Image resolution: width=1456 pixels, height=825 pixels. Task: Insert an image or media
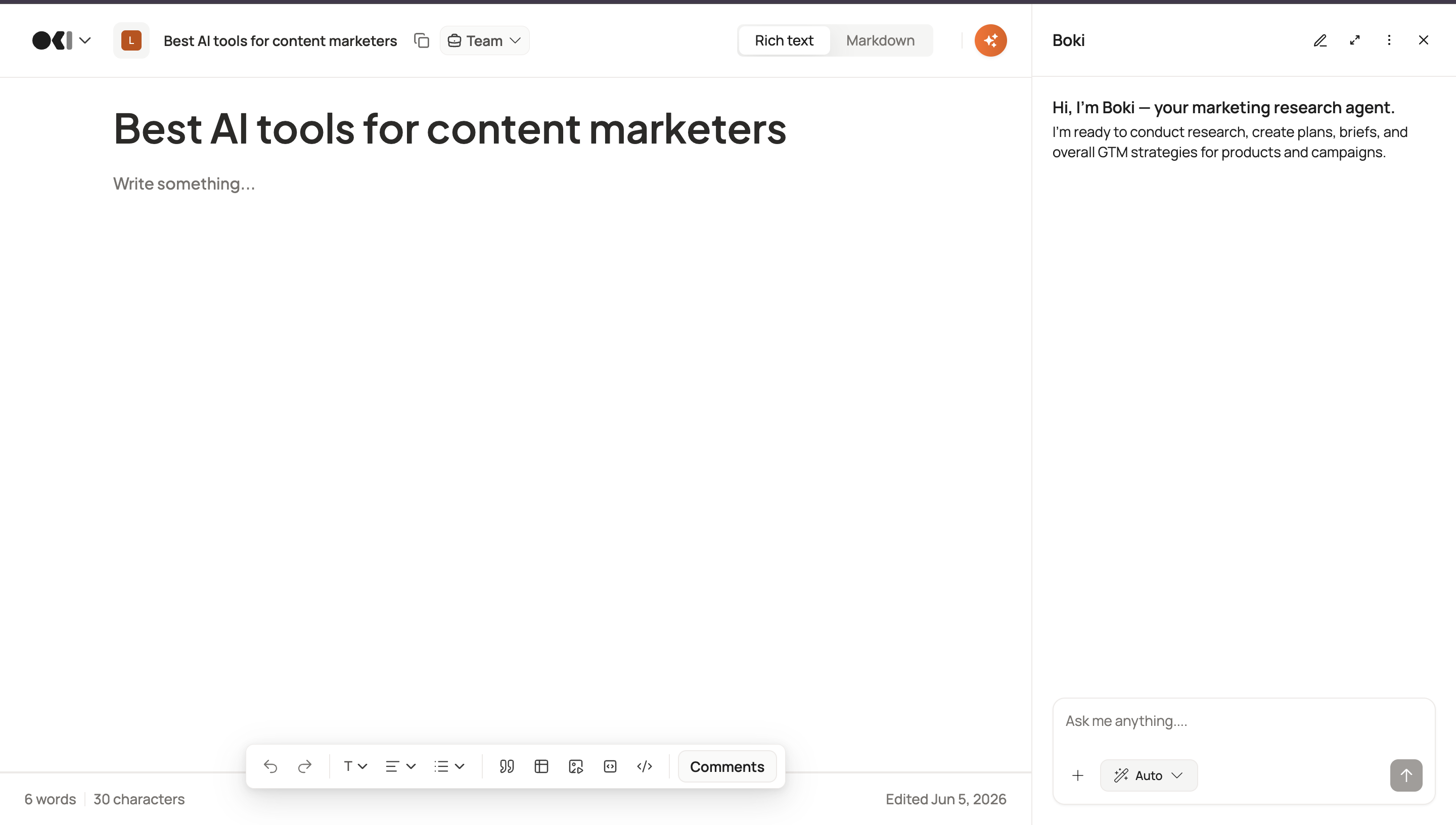[x=576, y=766]
